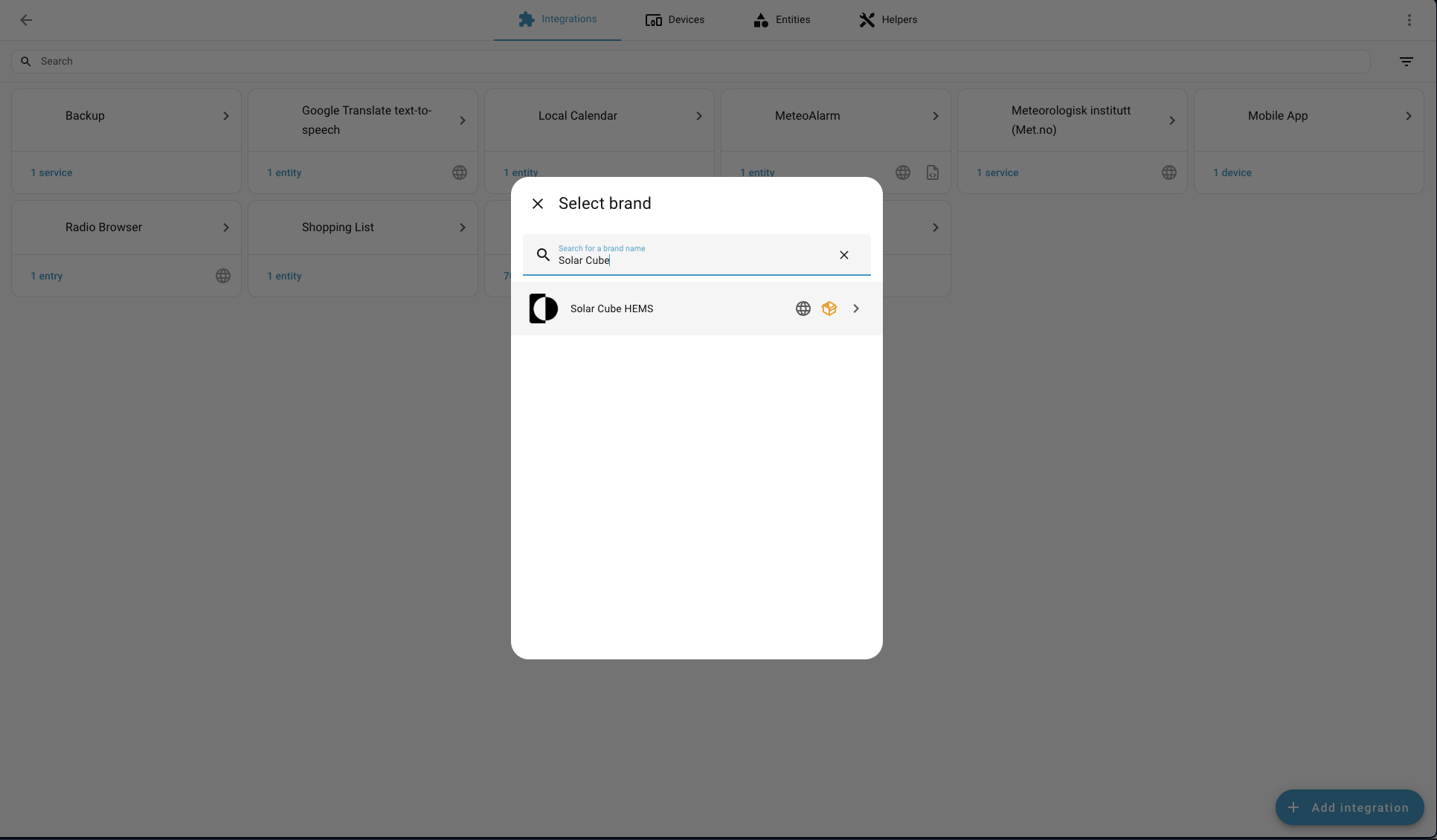Click Radio Browser's cloud globe icon
1437x840 pixels.
click(223, 276)
